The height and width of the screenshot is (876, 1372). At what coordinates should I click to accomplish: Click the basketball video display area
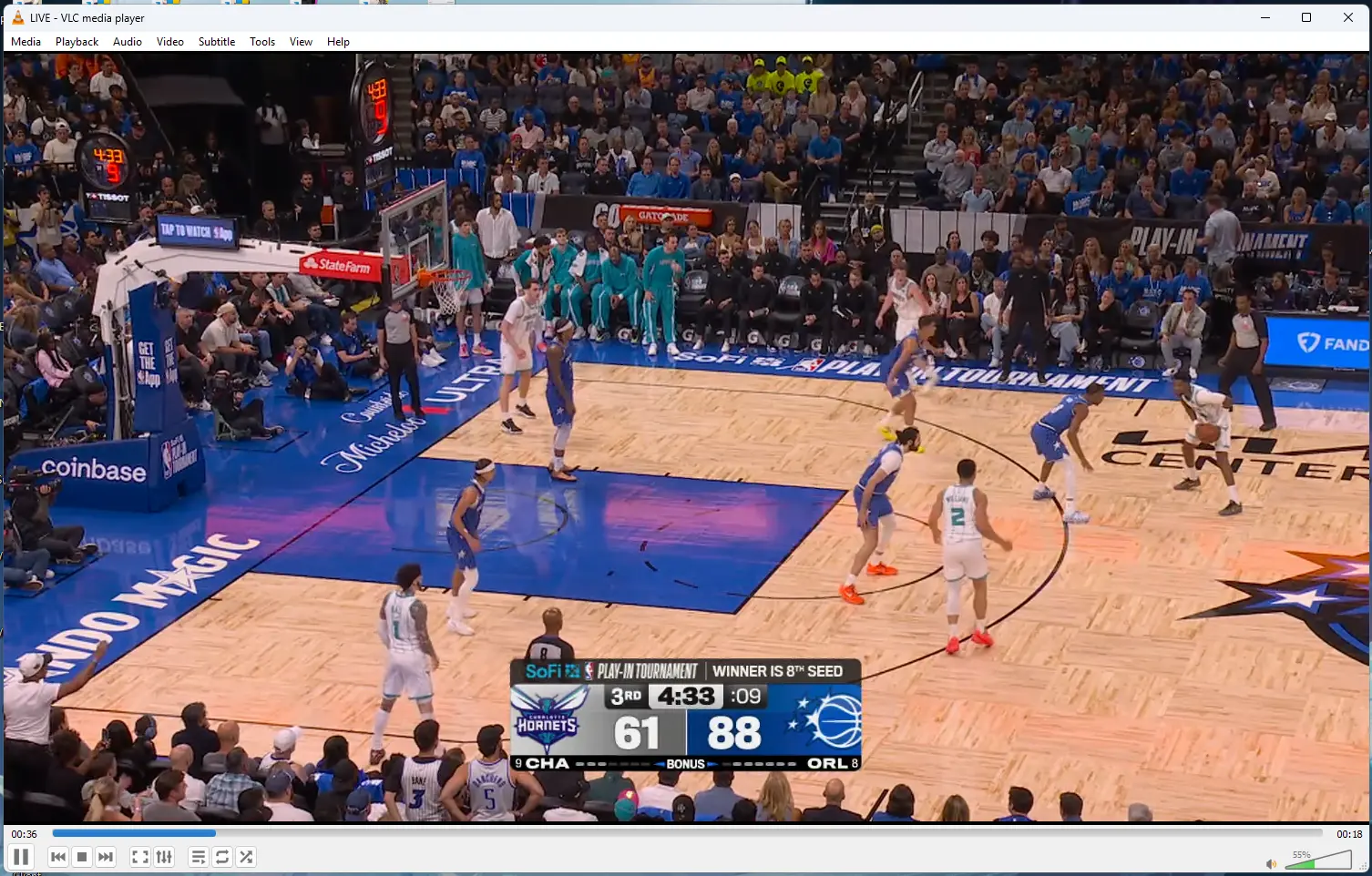coord(686,437)
